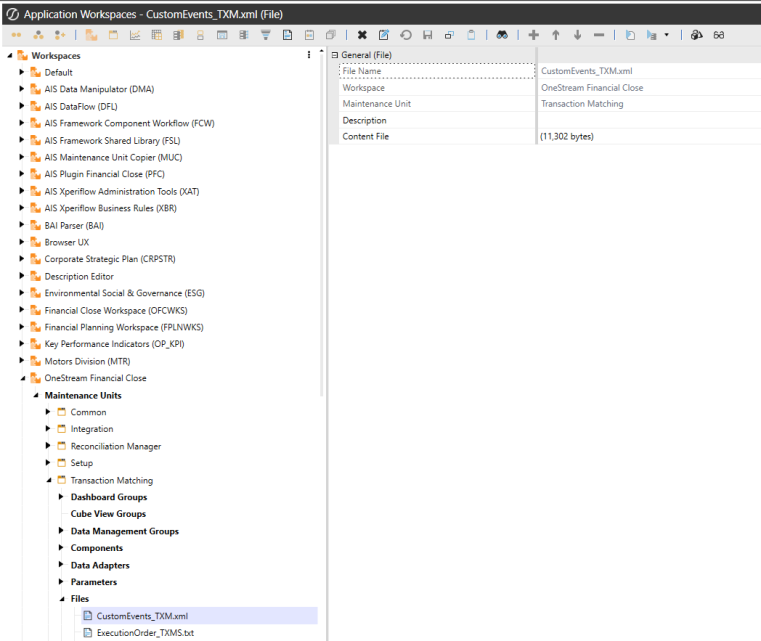Expand AIS Data Manipulator (DMA) node
Viewport: 761px width, 641px height.
(21, 89)
